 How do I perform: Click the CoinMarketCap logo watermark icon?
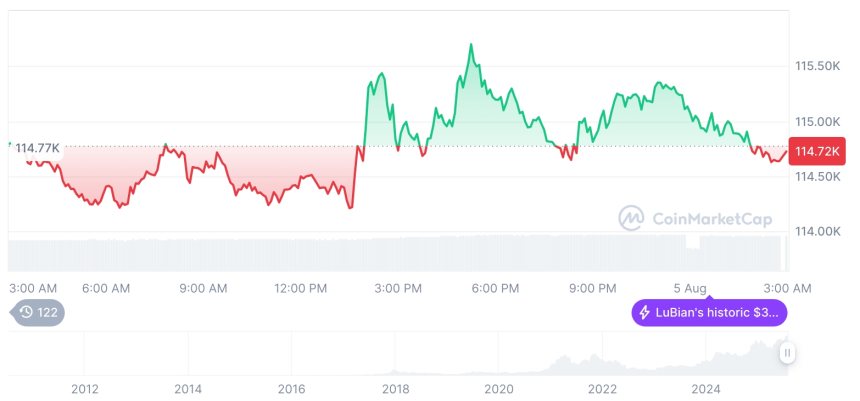point(630,217)
